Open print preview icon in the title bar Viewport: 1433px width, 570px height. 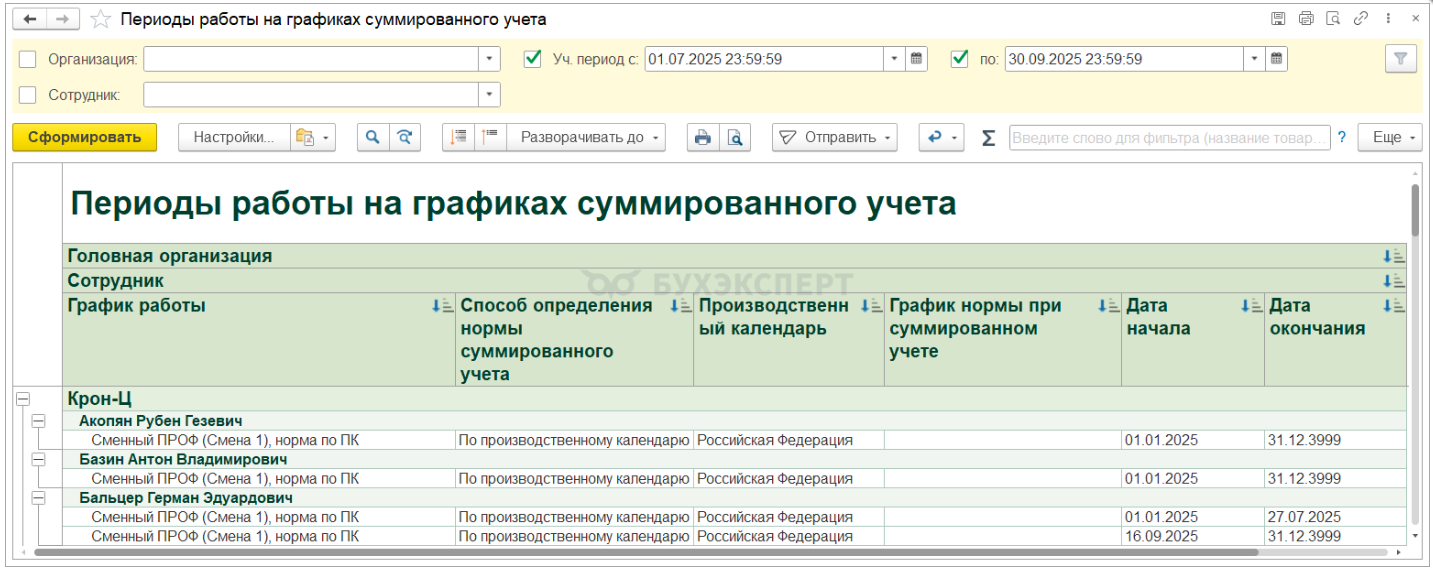pyautogui.click(x=1332, y=18)
